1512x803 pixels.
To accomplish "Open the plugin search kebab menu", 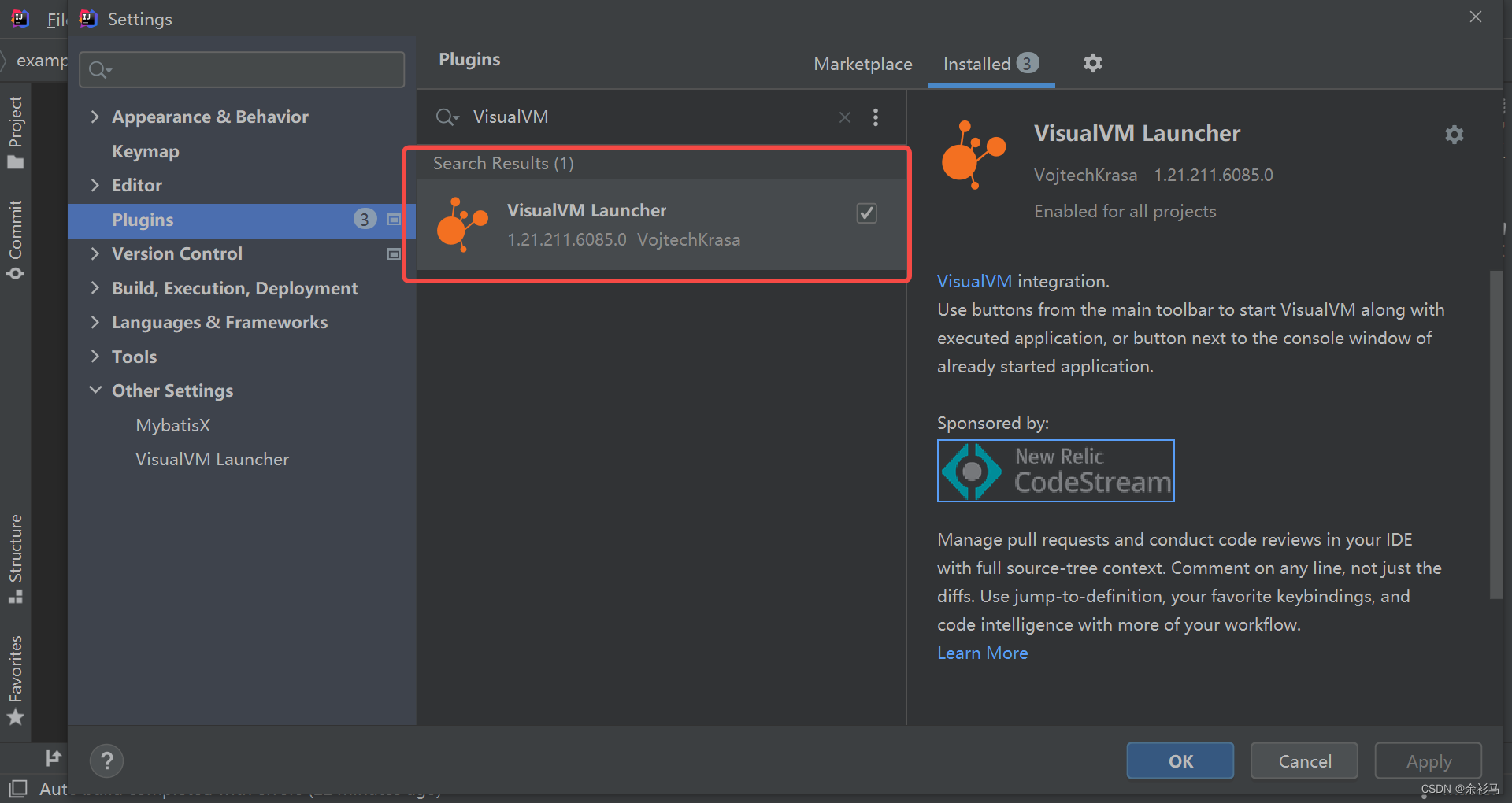I will point(876,117).
